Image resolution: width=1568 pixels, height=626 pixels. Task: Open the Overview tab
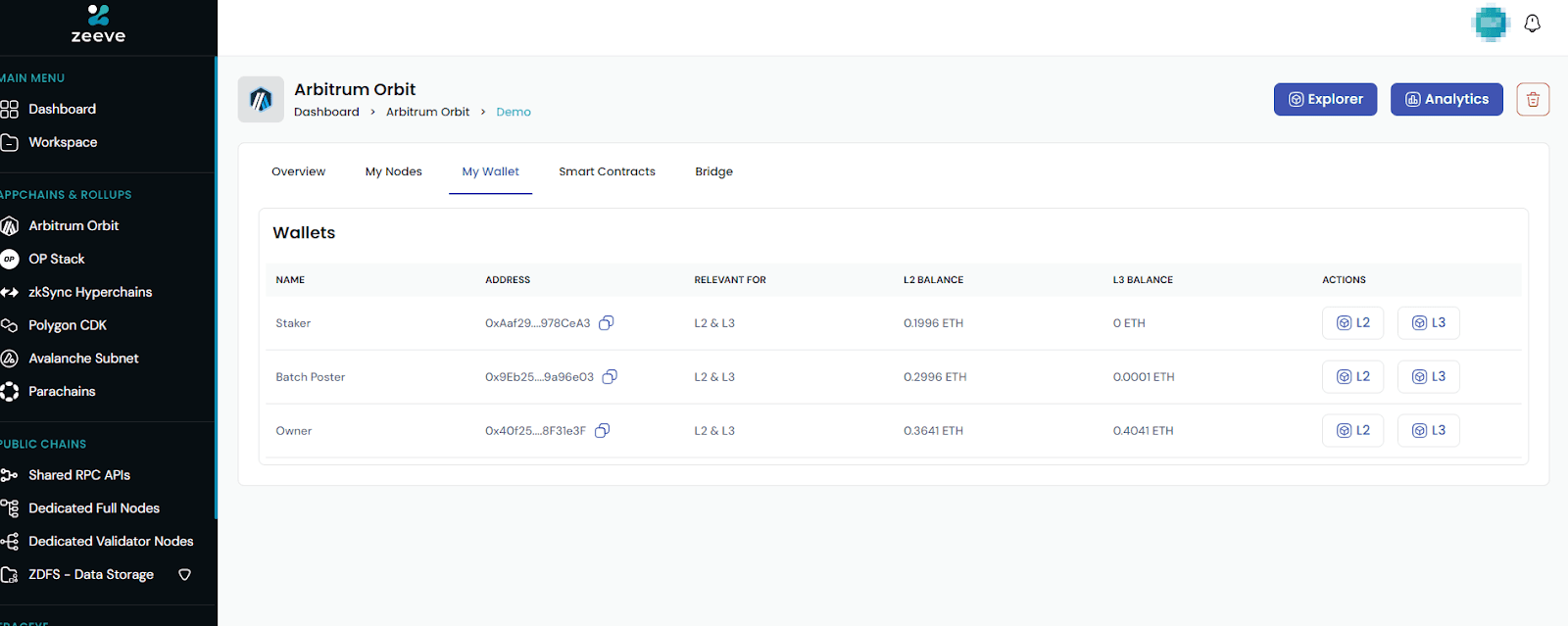tap(298, 171)
